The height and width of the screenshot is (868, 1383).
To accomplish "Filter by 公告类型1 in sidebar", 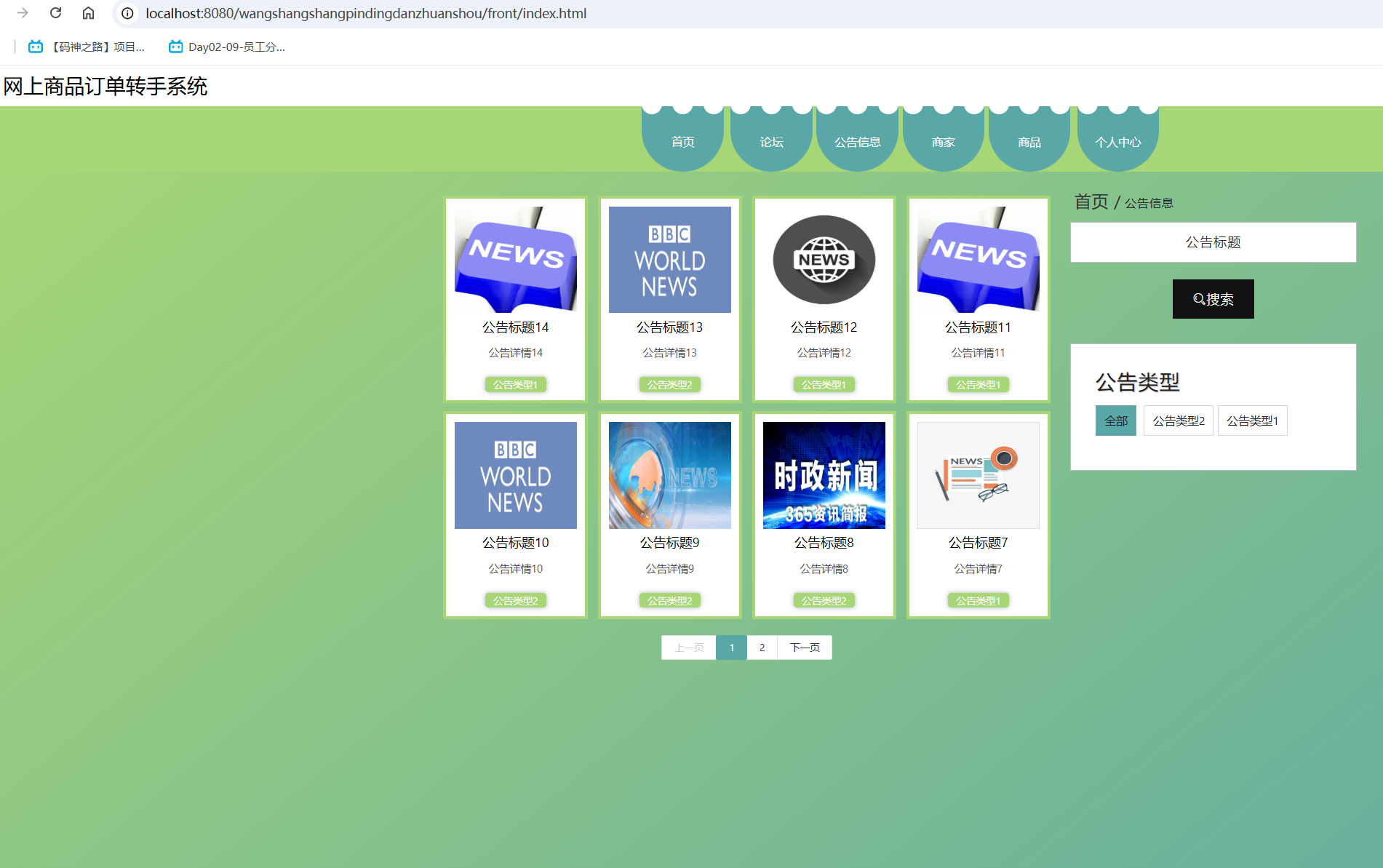I will pos(1253,421).
